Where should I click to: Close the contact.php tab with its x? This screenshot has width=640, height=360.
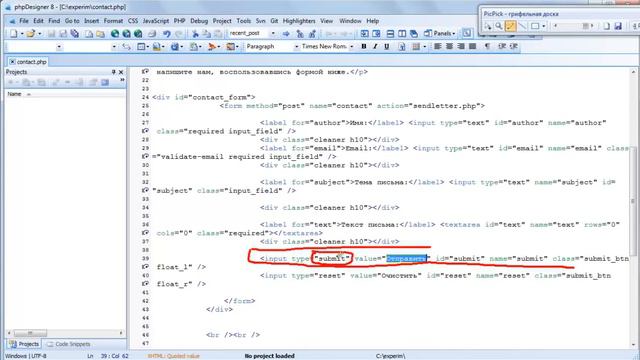(x=12, y=62)
